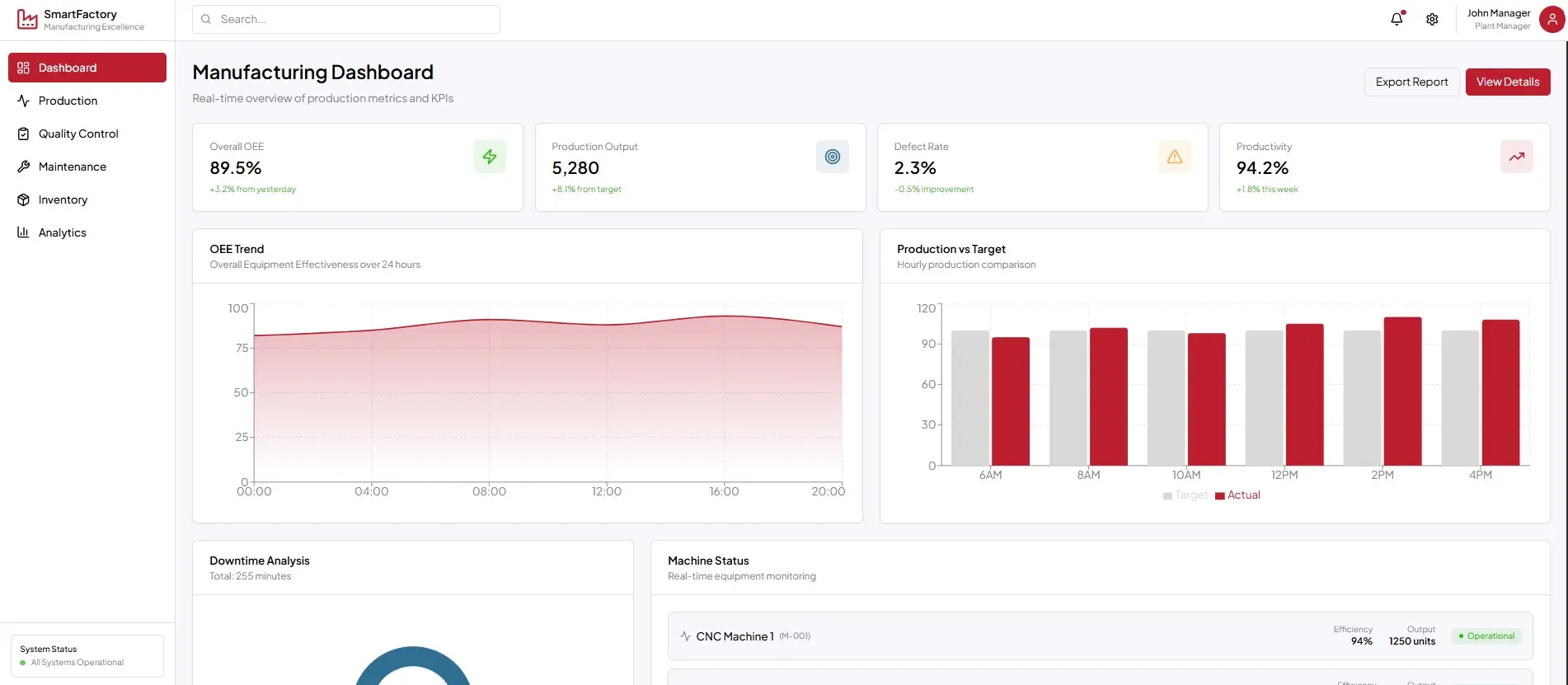Click the Operational status badge
Screen dimensions: 1568x685
[1486, 636]
